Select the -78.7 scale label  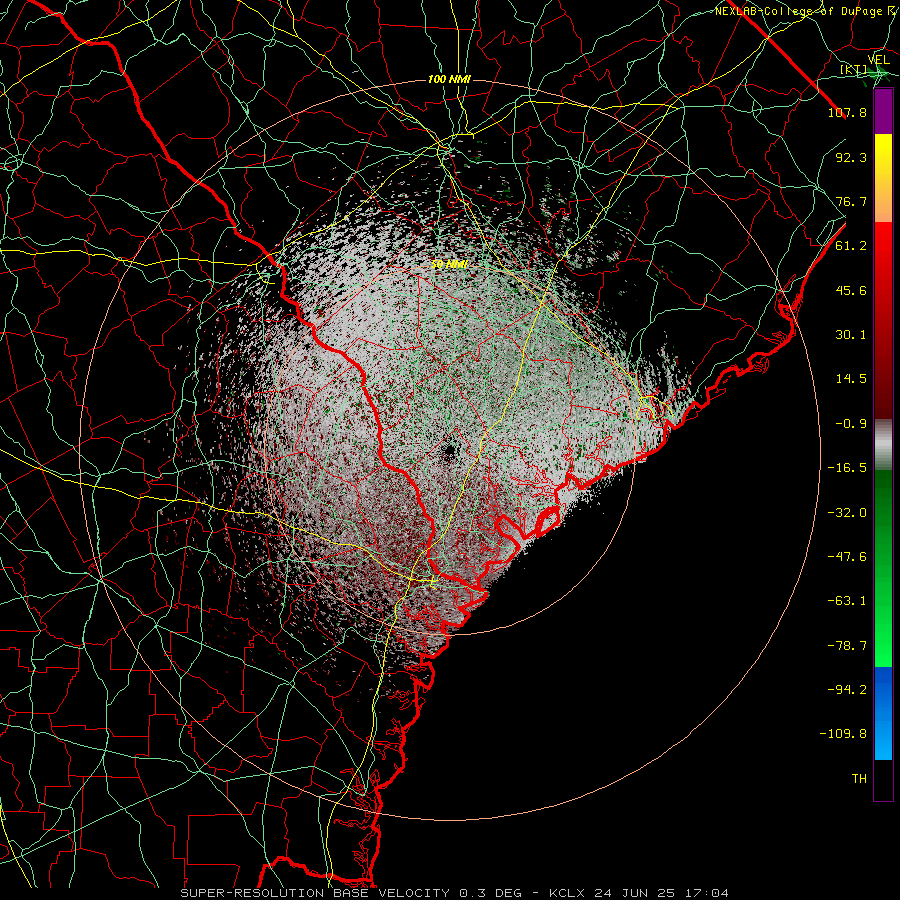pyautogui.click(x=847, y=646)
